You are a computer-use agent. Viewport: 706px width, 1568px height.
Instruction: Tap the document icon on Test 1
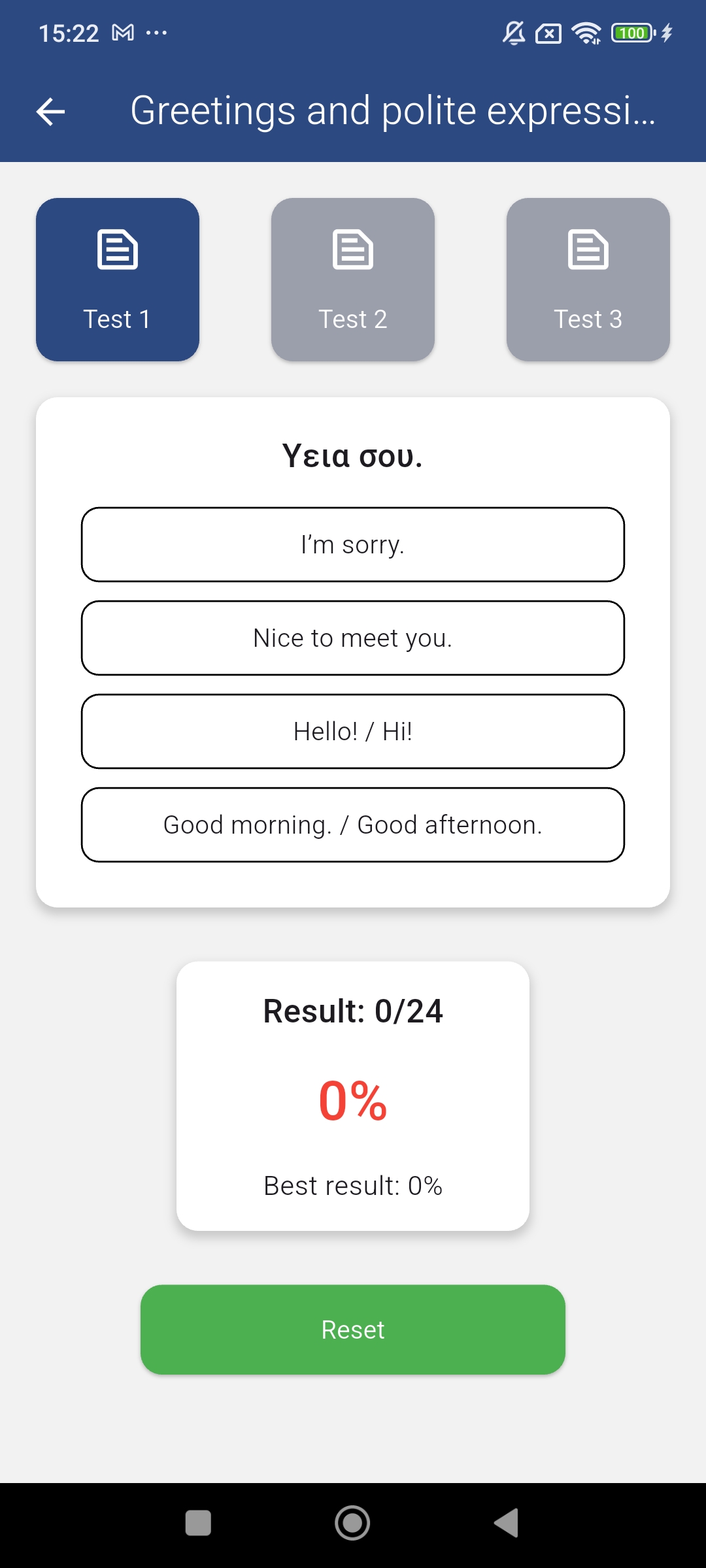[118, 249]
